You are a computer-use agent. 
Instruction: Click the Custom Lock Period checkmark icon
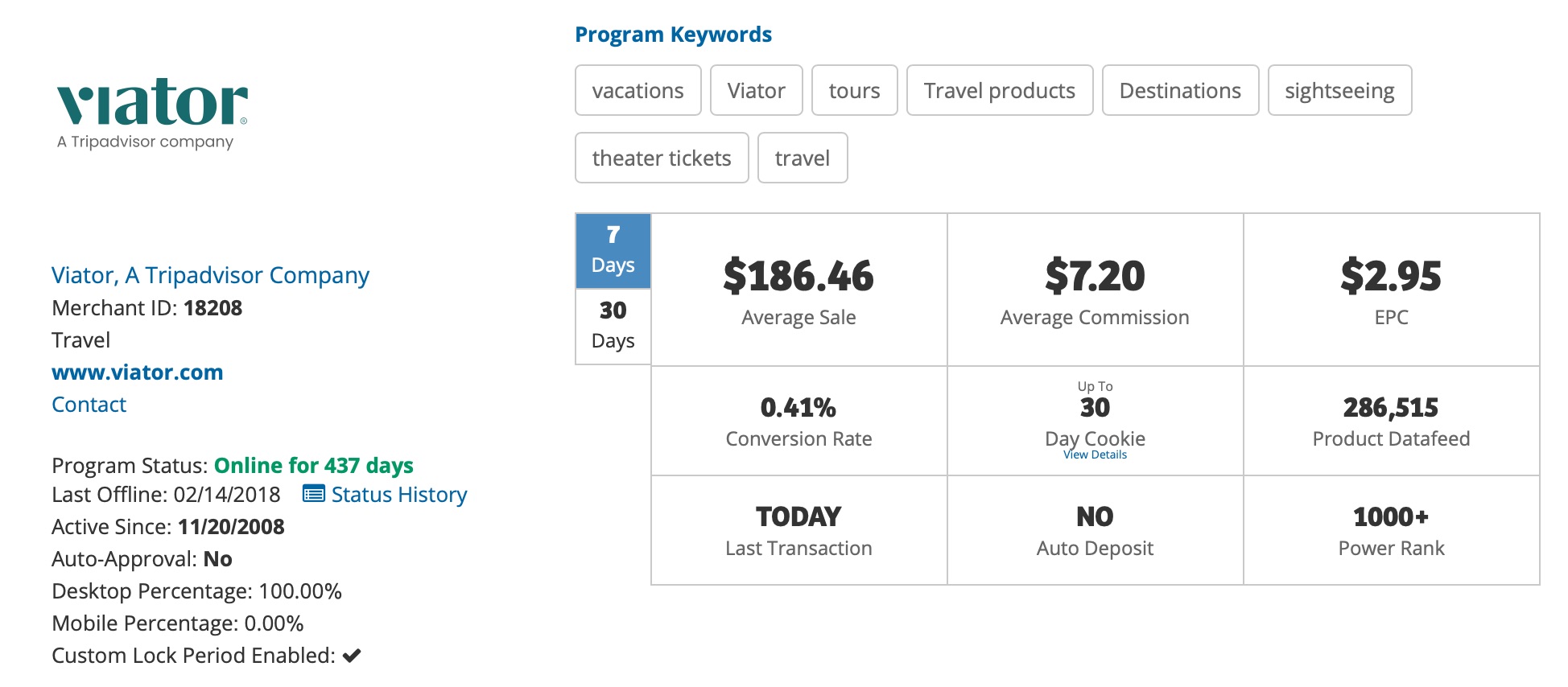point(352,656)
